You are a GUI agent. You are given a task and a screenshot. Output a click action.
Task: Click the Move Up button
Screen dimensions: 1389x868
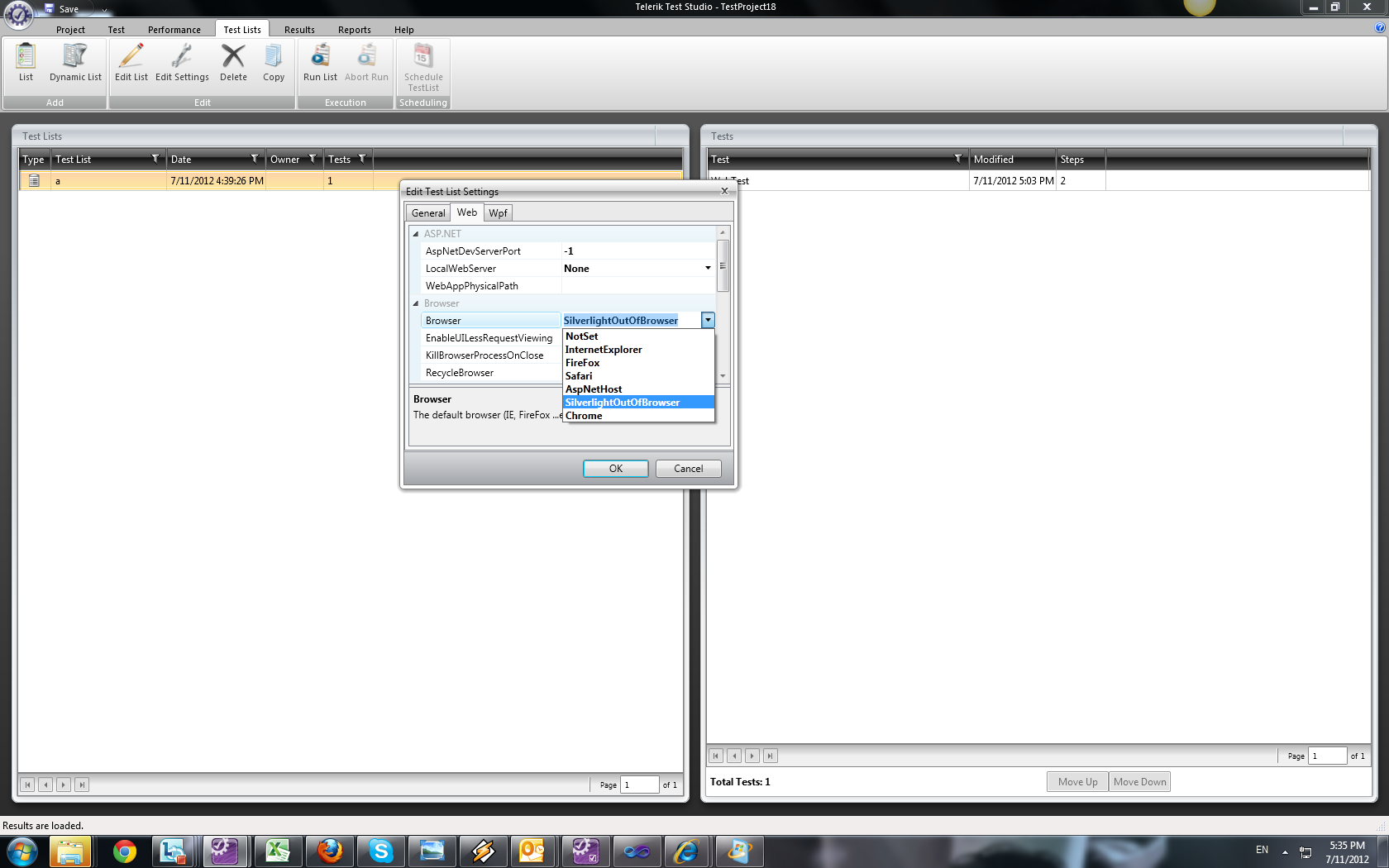pyautogui.click(x=1077, y=782)
